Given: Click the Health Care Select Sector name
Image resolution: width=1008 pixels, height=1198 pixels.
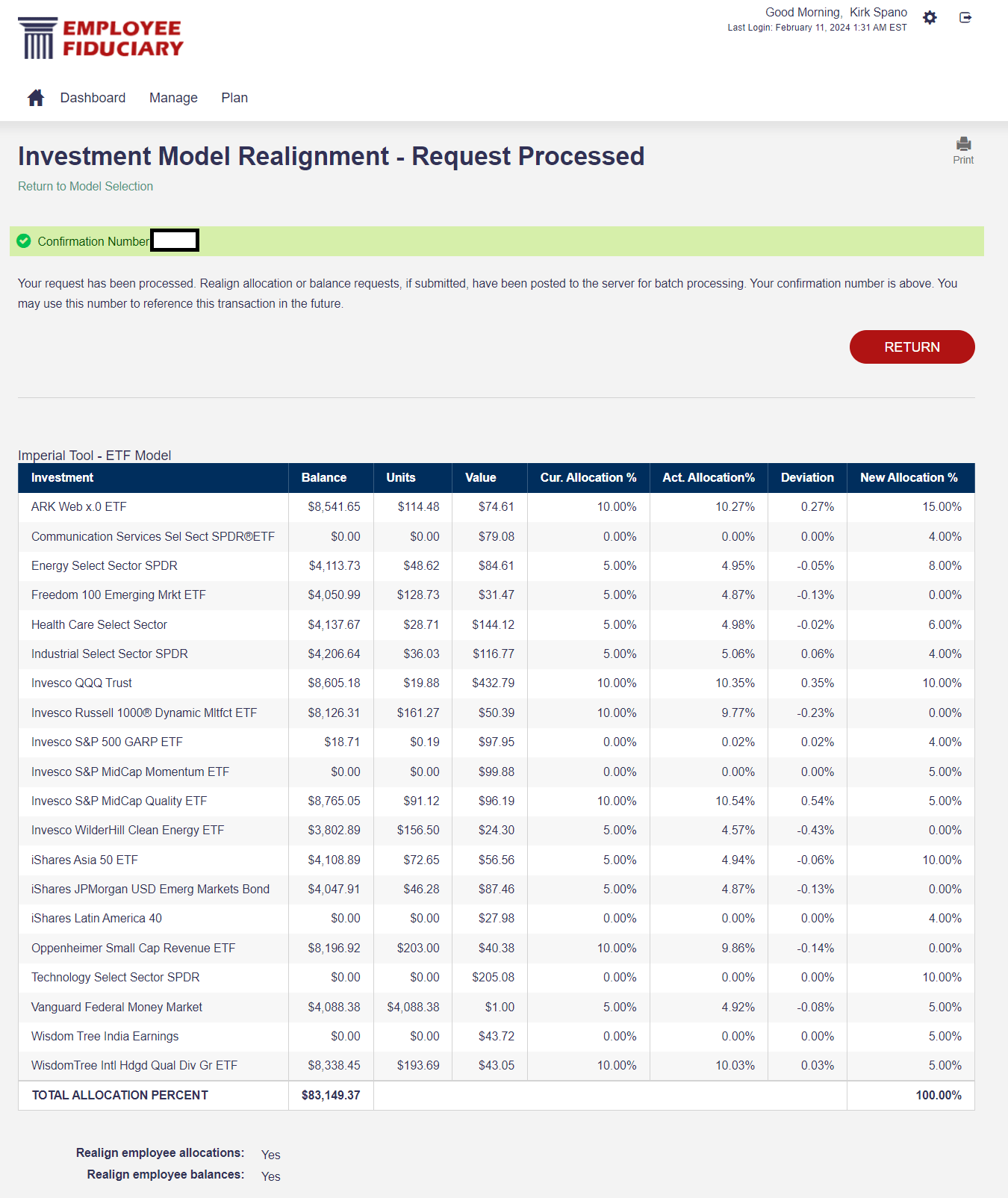Looking at the screenshot, I should coord(99,625).
